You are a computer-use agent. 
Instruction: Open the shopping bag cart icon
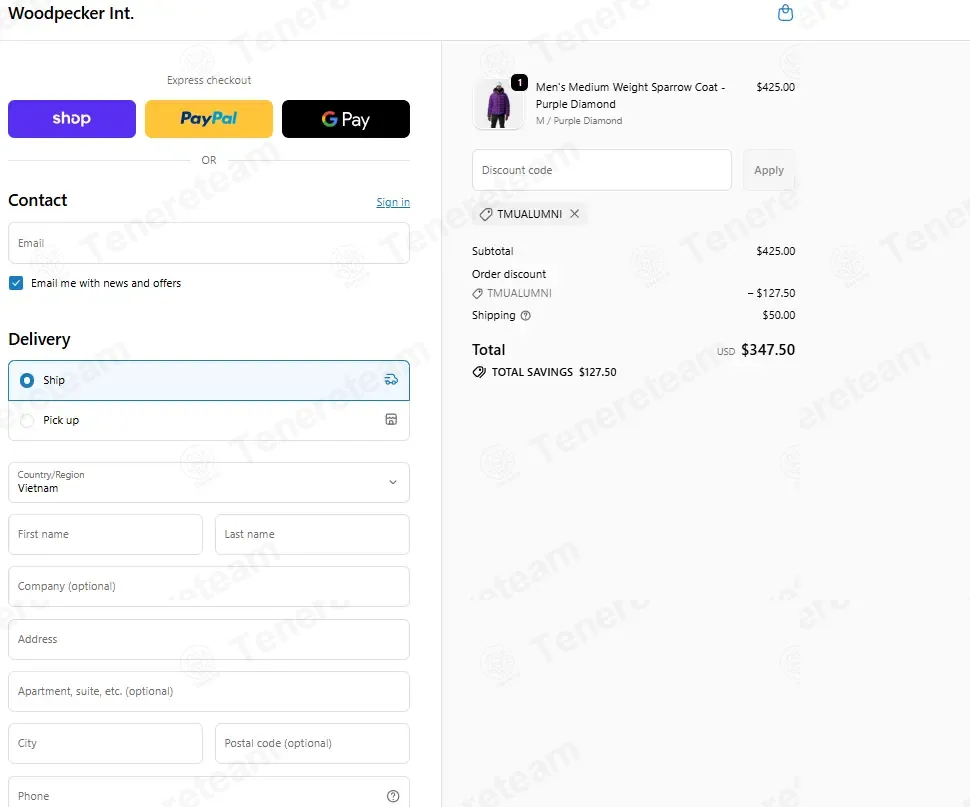[x=785, y=13]
